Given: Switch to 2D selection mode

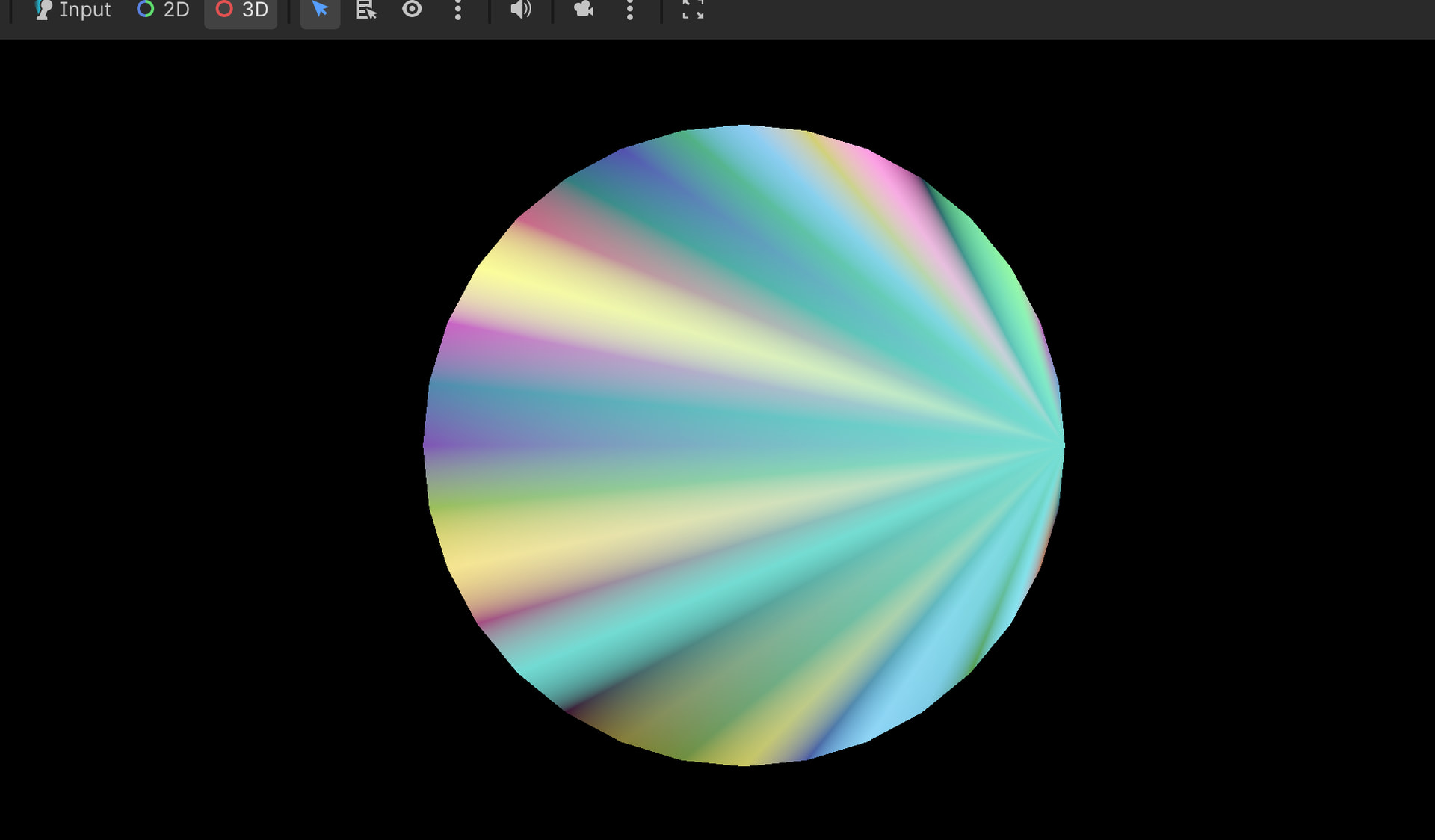Looking at the screenshot, I should [163, 10].
